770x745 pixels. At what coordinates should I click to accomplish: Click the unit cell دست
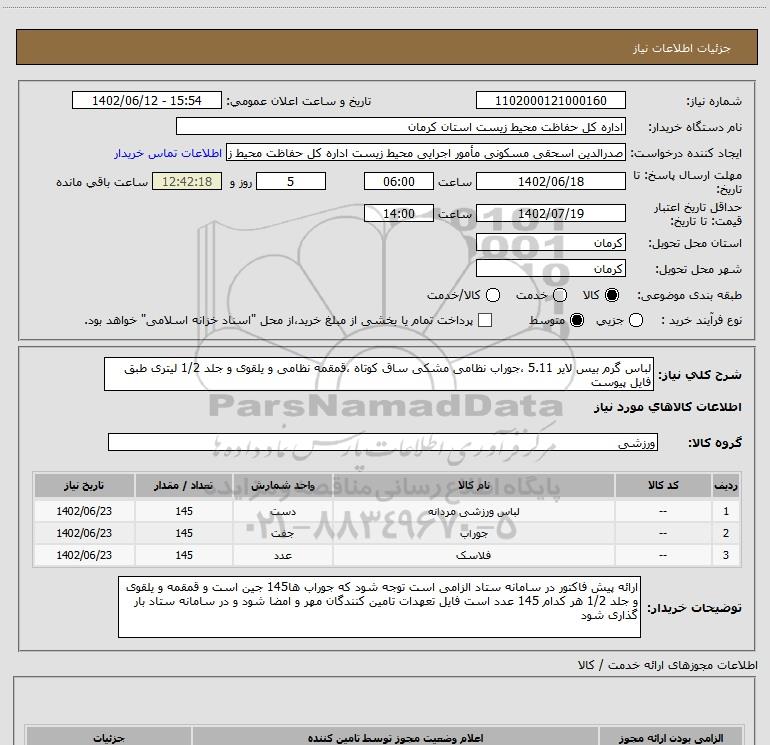(x=283, y=511)
